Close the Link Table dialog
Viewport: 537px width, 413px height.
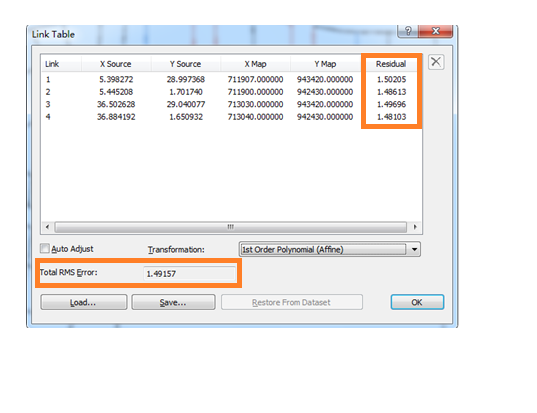[436, 31]
